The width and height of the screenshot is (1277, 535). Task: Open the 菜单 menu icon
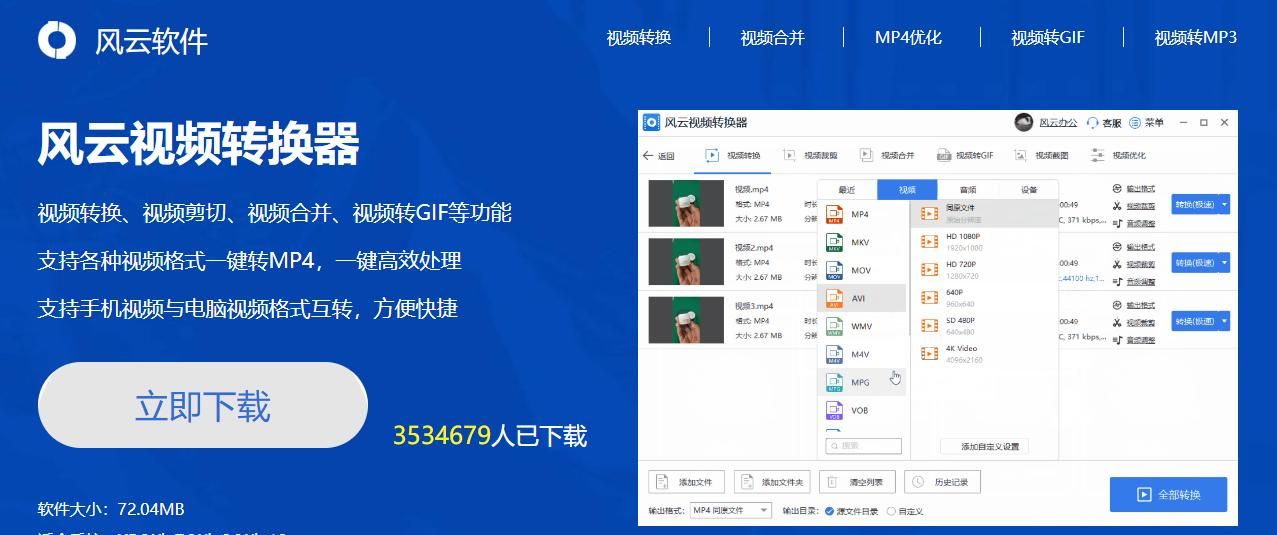[1135, 123]
